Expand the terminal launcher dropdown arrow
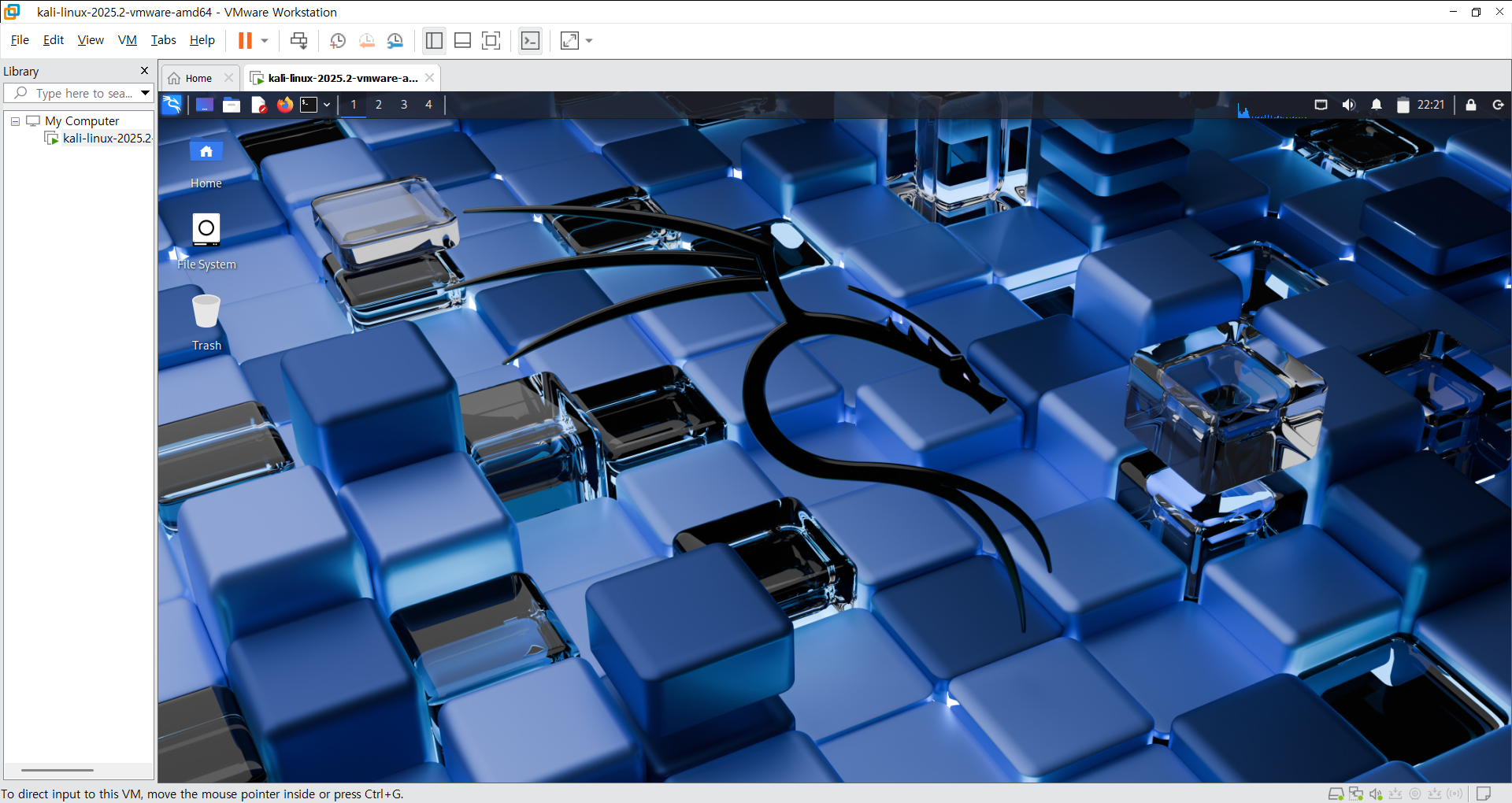 coord(327,105)
